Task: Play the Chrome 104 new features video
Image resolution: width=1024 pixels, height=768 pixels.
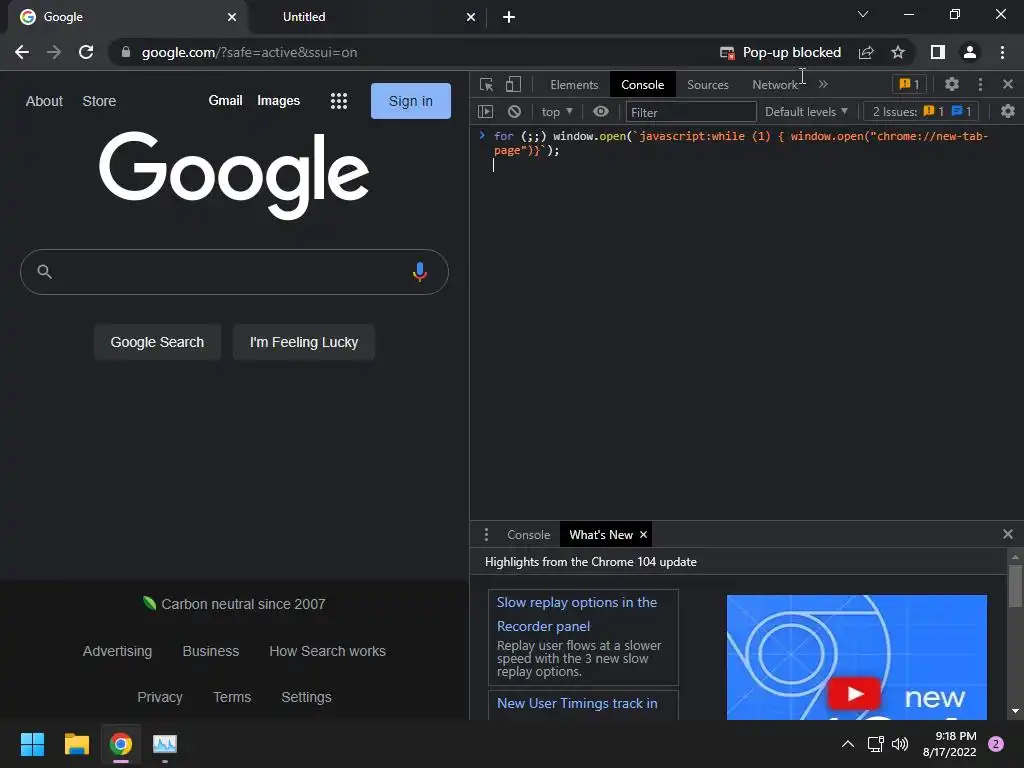Action: (854, 694)
